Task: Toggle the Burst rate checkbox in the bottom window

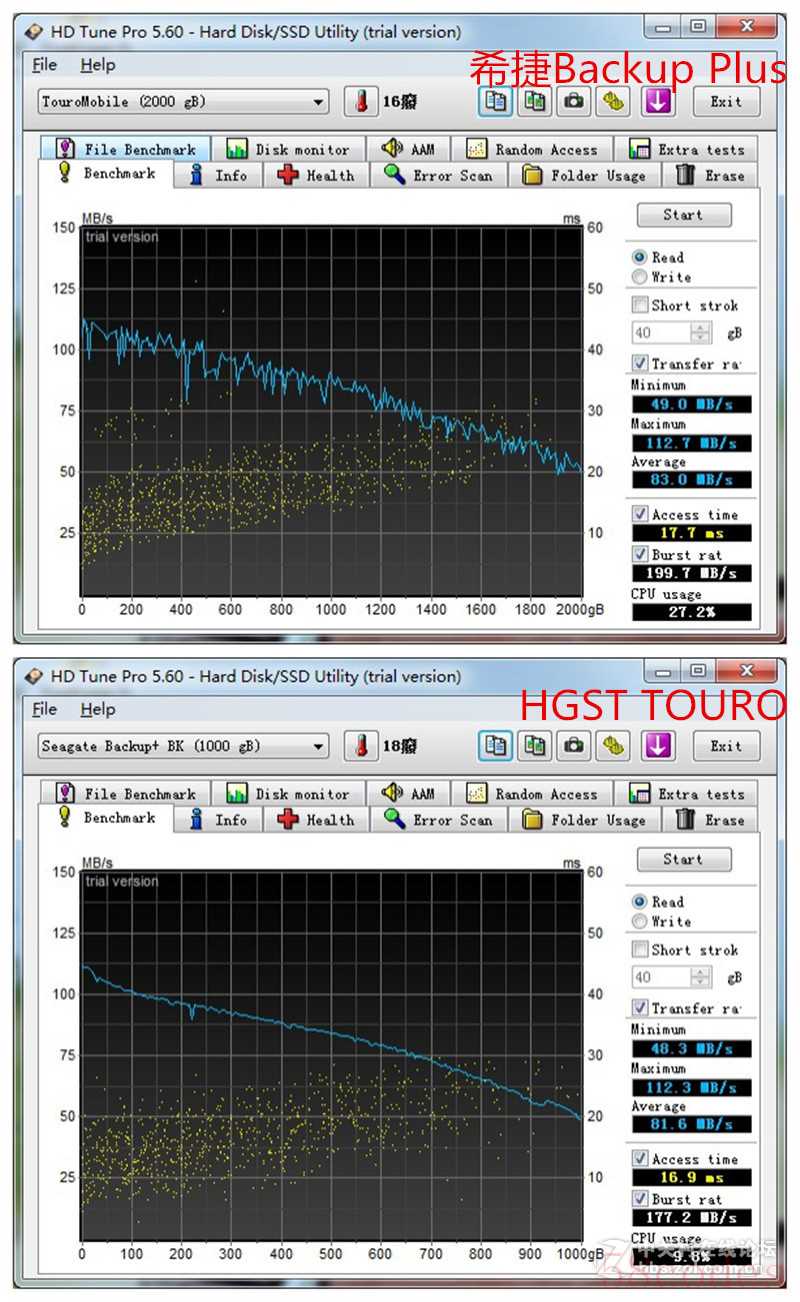Action: coord(640,1198)
